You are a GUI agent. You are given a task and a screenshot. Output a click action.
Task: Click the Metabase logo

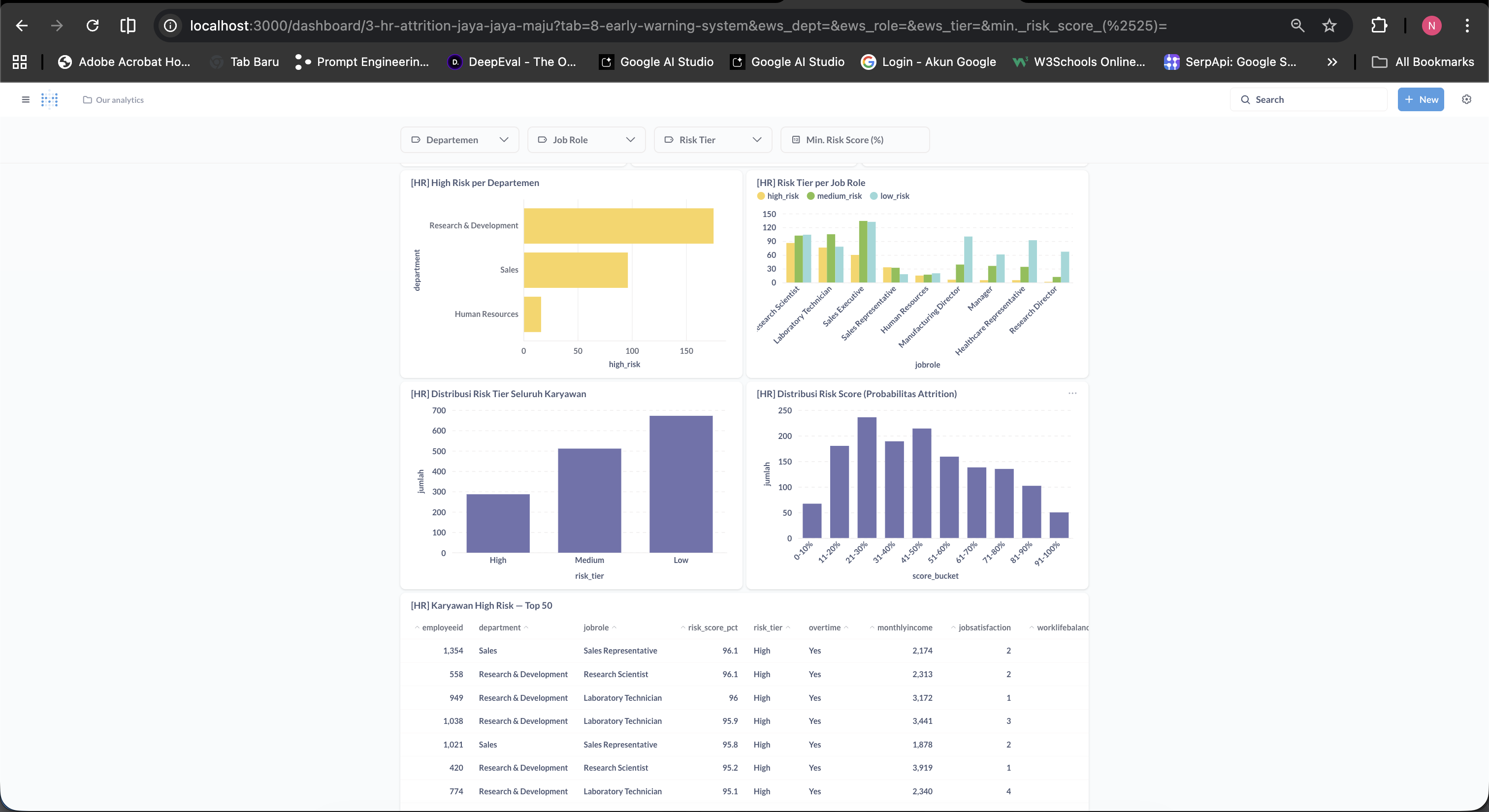(x=50, y=99)
